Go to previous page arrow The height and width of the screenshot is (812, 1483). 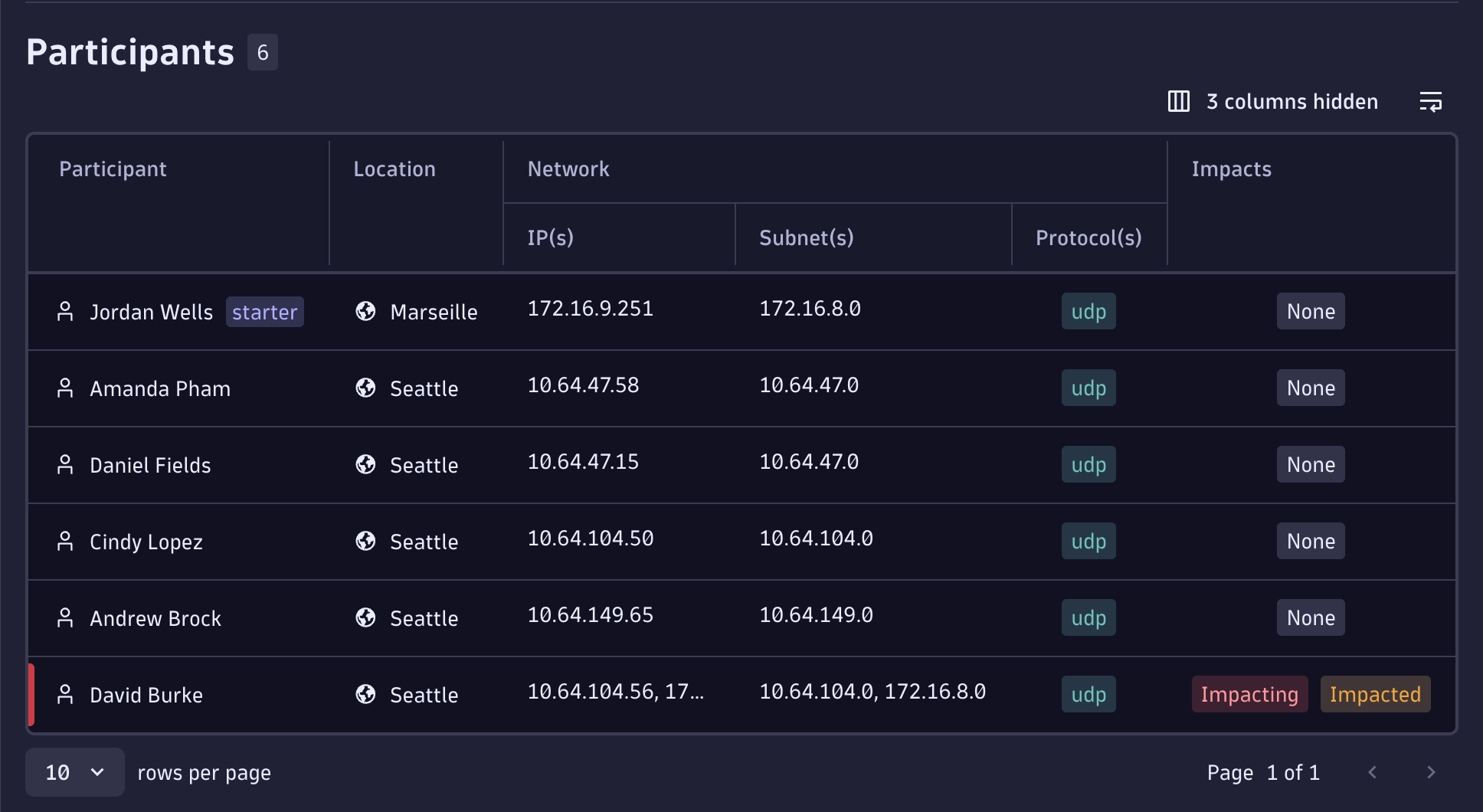coord(1372,772)
